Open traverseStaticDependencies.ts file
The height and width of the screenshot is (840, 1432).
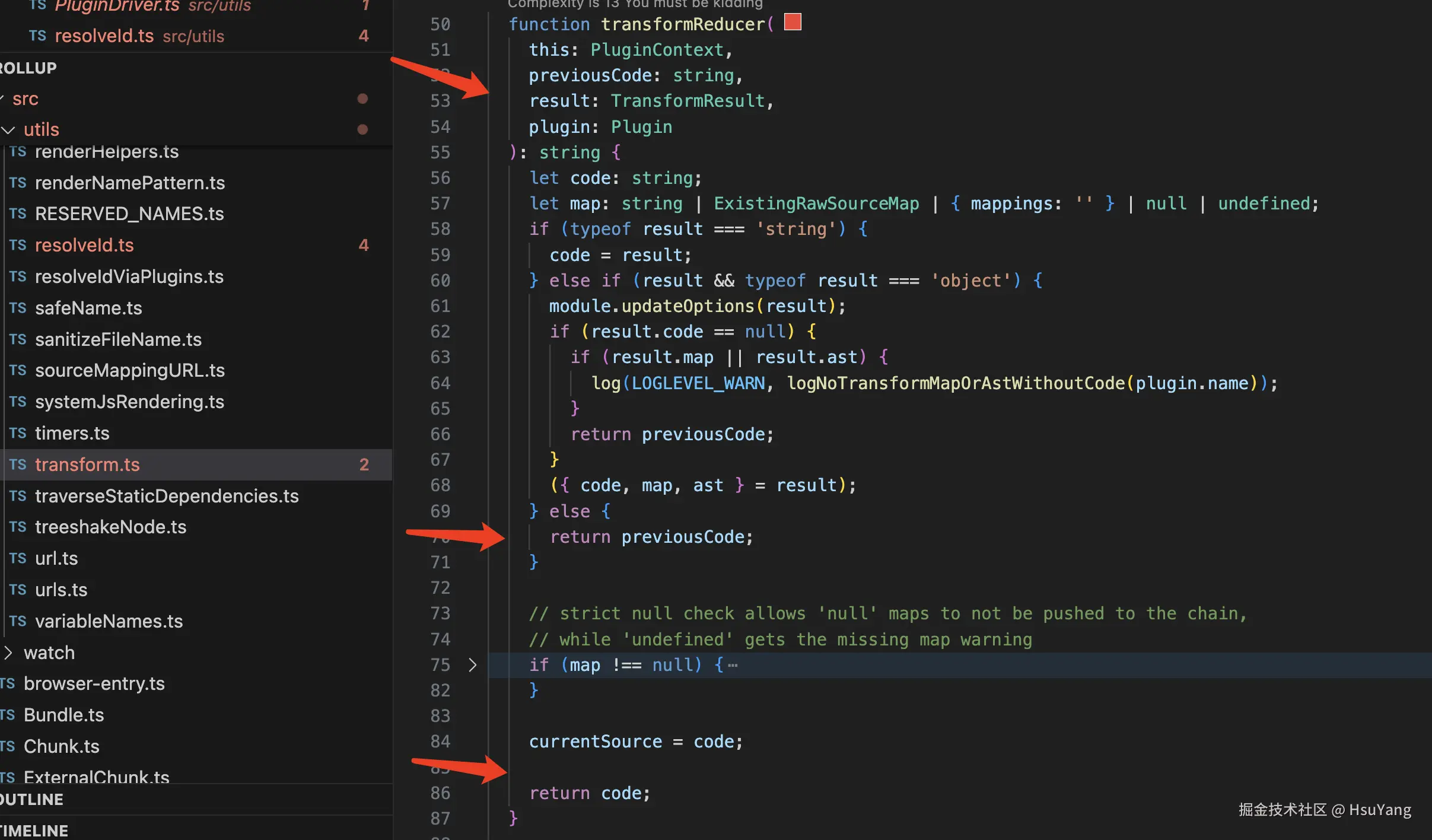(167, 496)
